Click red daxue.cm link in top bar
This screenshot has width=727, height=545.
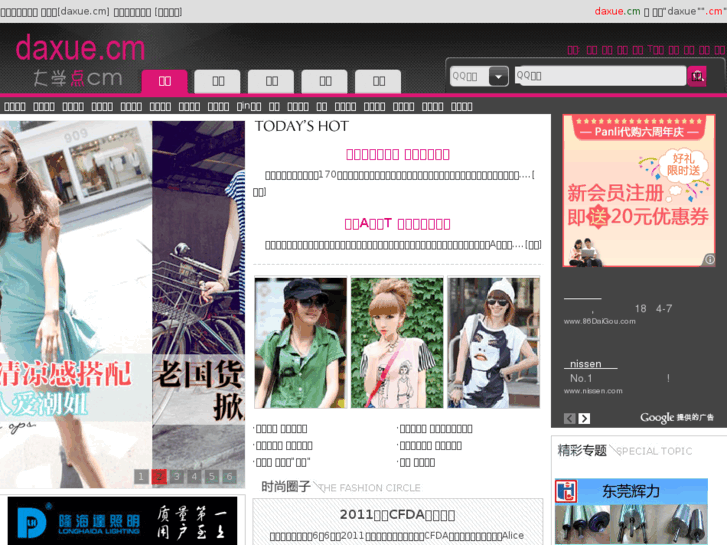click(x=618, y=11)
